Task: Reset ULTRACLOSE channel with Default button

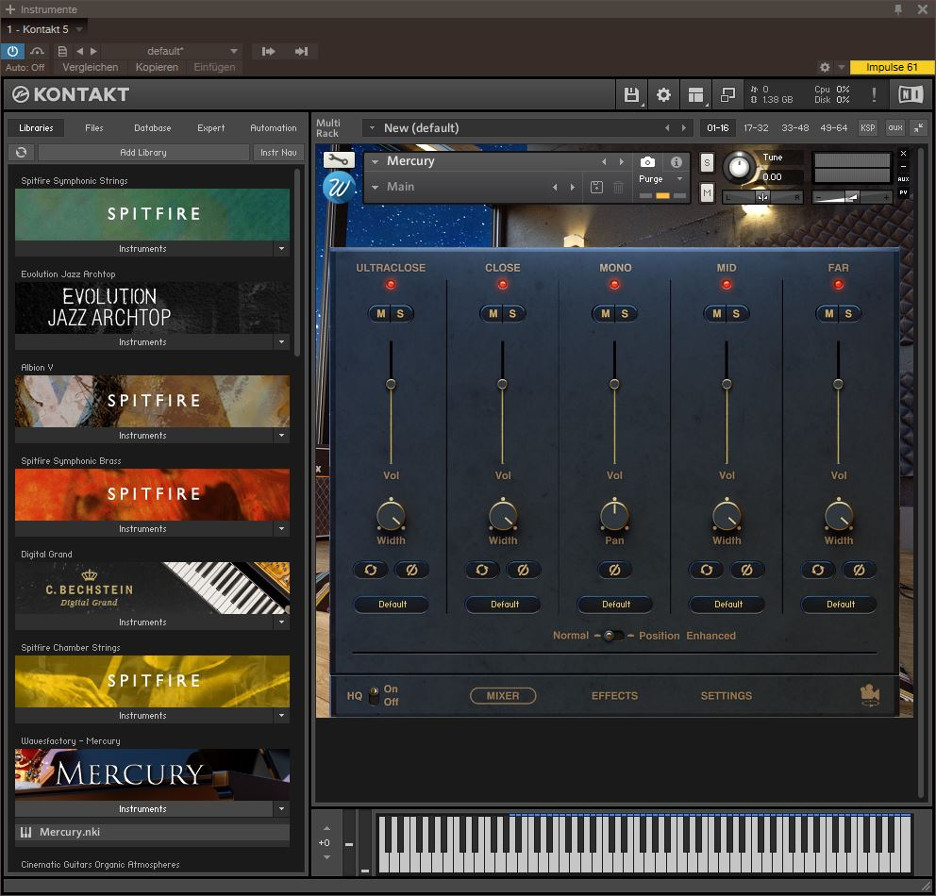Action: pyautogui.click(x=392, y=604)
